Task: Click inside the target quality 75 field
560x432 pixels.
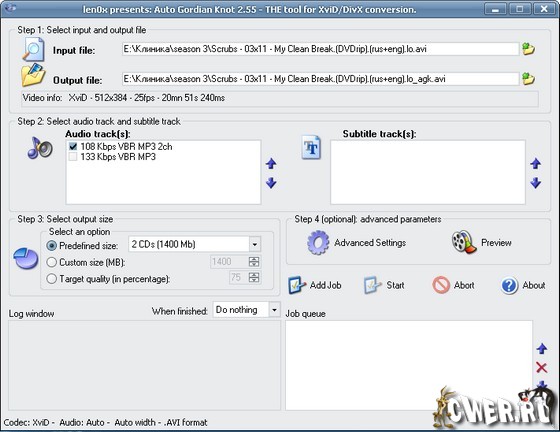Action: click(238, 277)
